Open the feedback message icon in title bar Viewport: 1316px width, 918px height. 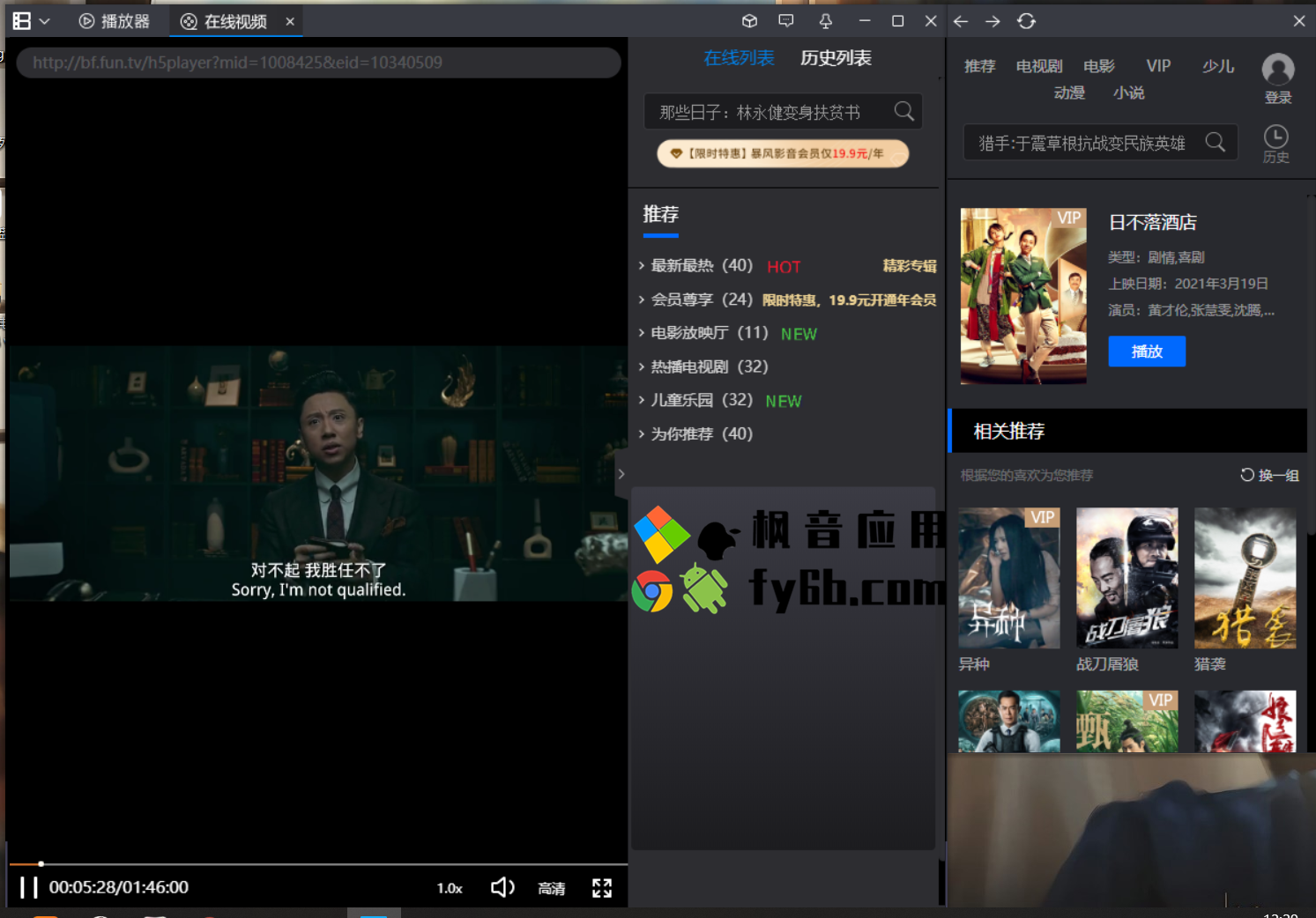point(786,21)
